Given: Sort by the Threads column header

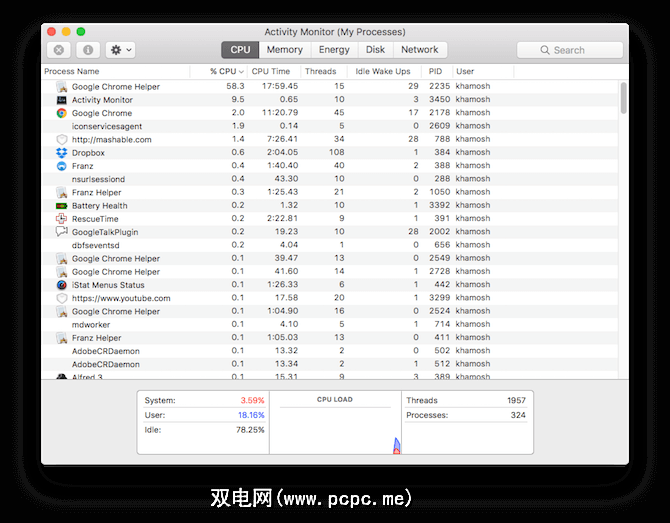Looking at the screenshot, I should (x=323, y=71).
